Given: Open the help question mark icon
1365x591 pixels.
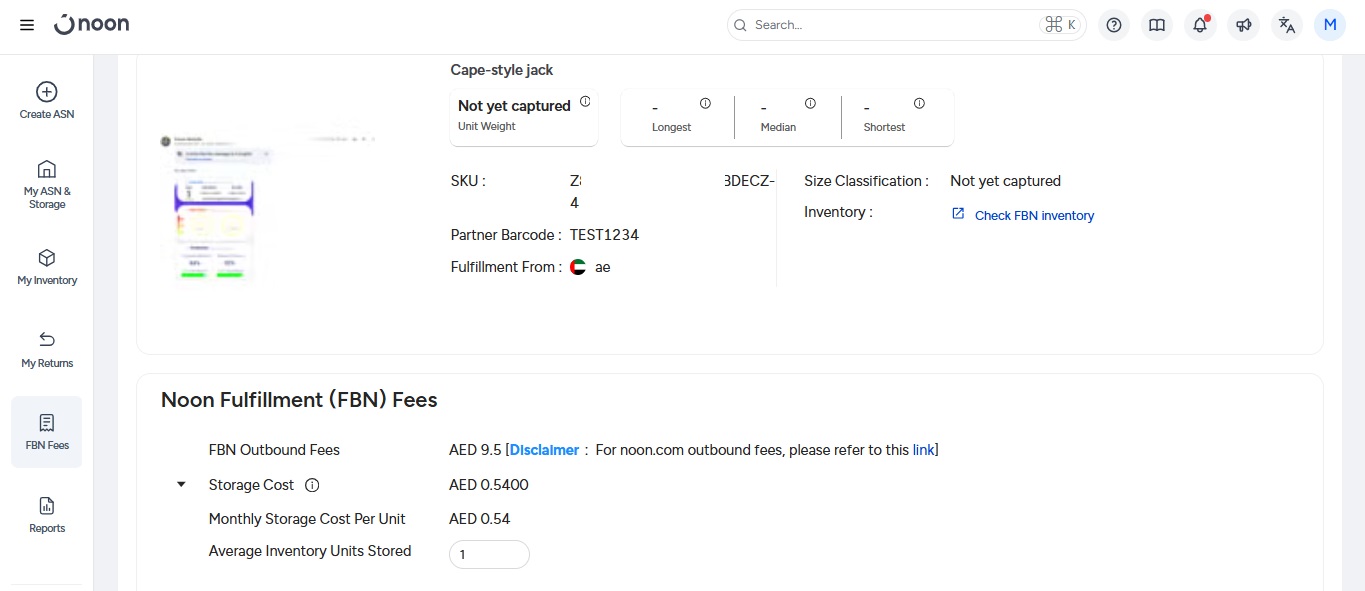Looking at the screenshot, I should point(1114,25).
